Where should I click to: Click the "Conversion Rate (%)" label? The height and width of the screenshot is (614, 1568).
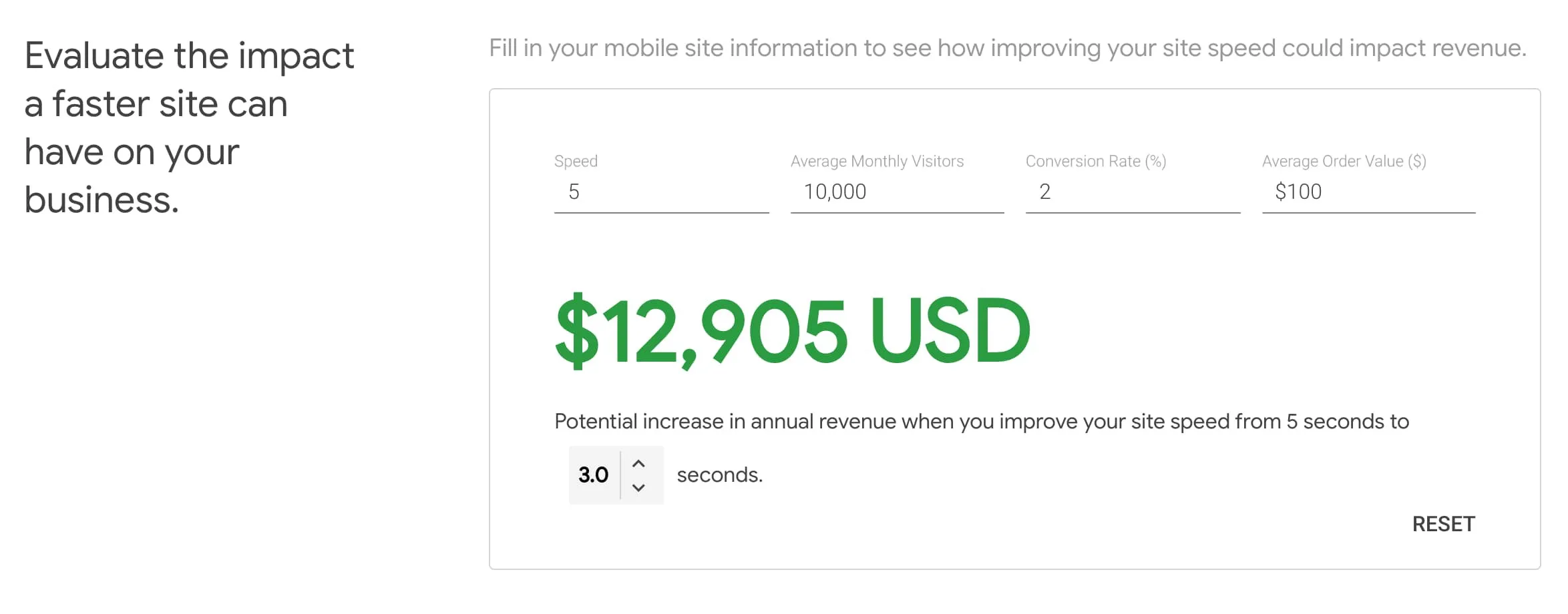point(1096,162)
